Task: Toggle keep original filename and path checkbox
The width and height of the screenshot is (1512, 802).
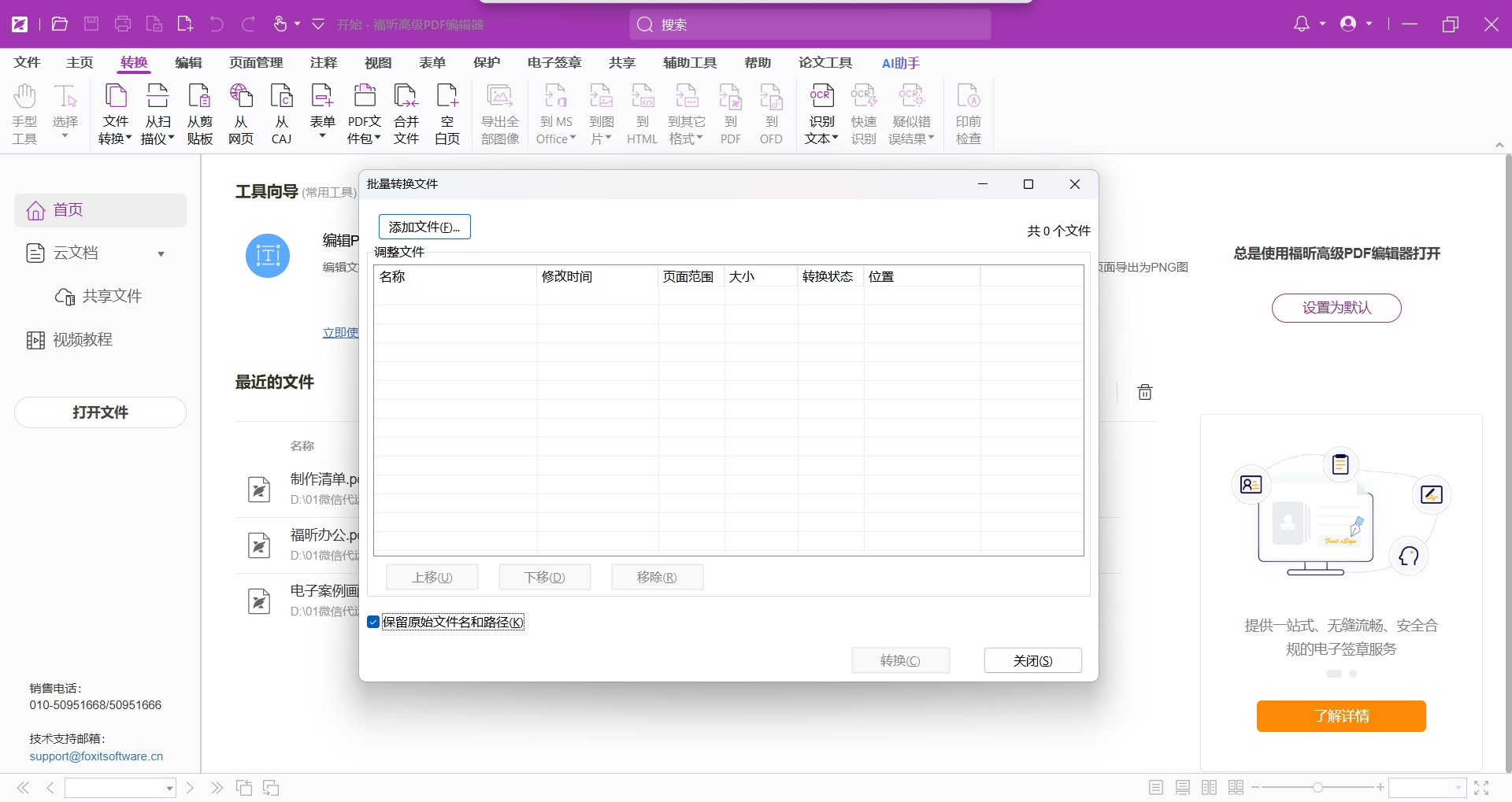Action: pyautogui.click(x=374, y=623)
